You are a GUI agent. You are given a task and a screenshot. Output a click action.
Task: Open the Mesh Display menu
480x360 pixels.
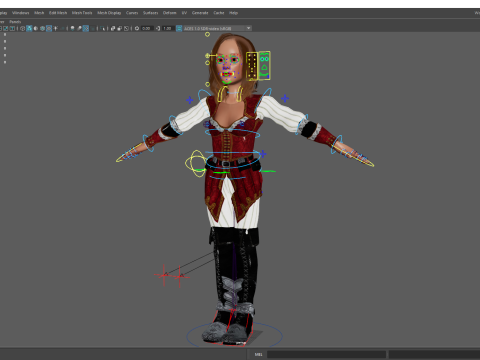click(x=109, y=13)
